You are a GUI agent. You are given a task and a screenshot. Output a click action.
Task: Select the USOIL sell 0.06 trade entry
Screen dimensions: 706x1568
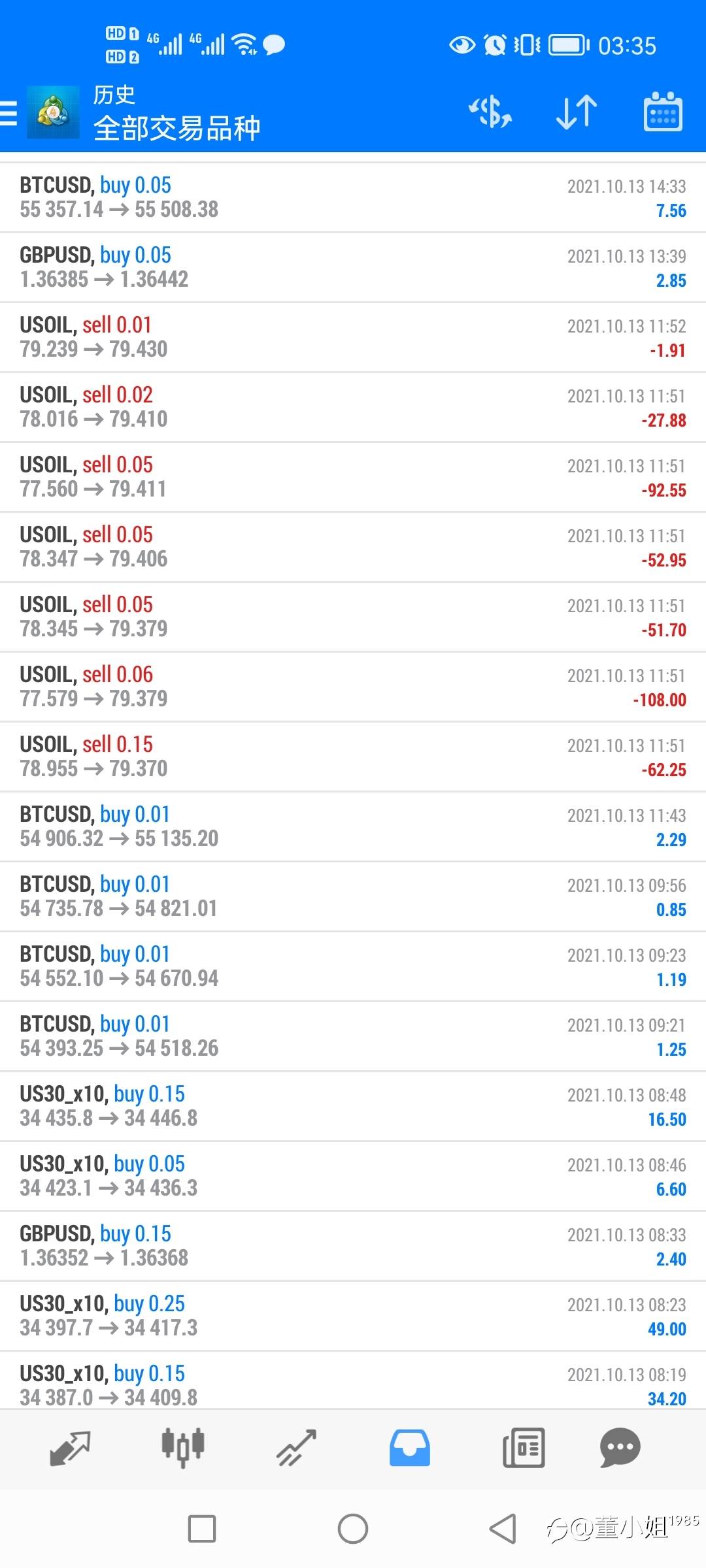pos(353,687)
